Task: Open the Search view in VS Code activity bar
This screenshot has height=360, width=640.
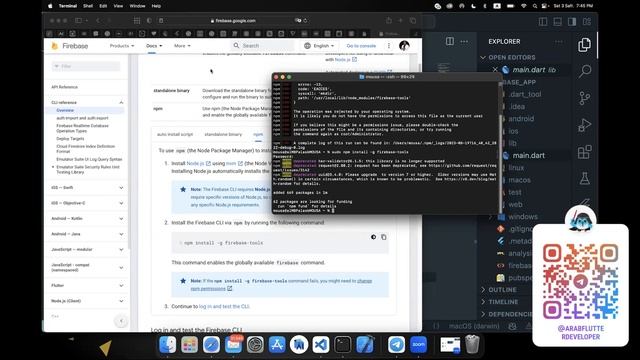Action: [584, 71]
